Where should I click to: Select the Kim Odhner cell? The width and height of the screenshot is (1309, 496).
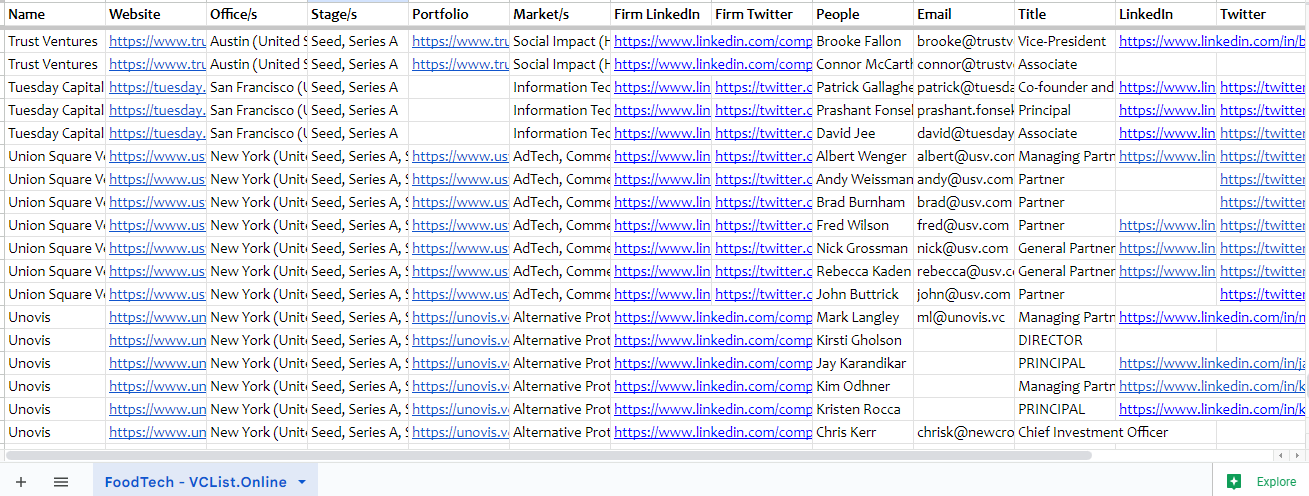(x=863, y=386)
